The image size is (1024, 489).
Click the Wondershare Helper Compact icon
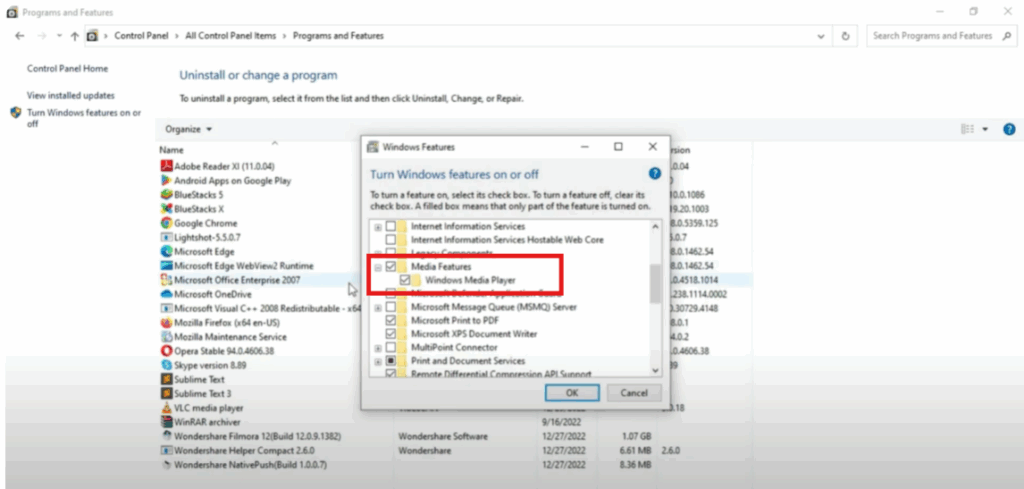(166, 450)
